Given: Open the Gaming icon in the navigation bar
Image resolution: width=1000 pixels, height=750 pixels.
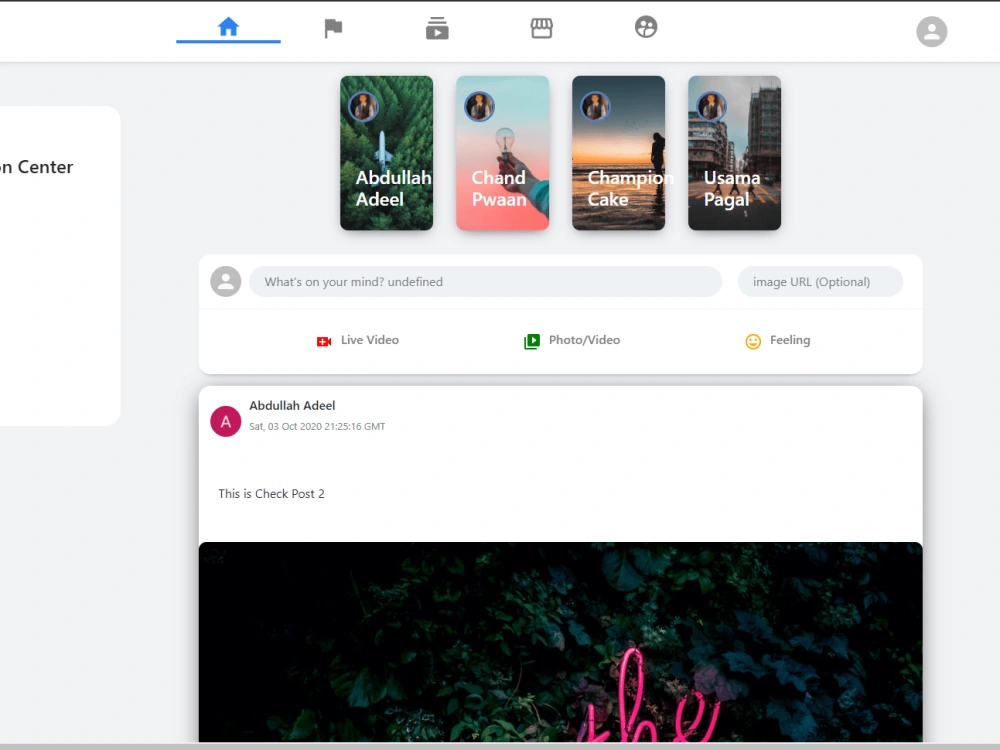Looking at the screenshot, I should 645,27.
